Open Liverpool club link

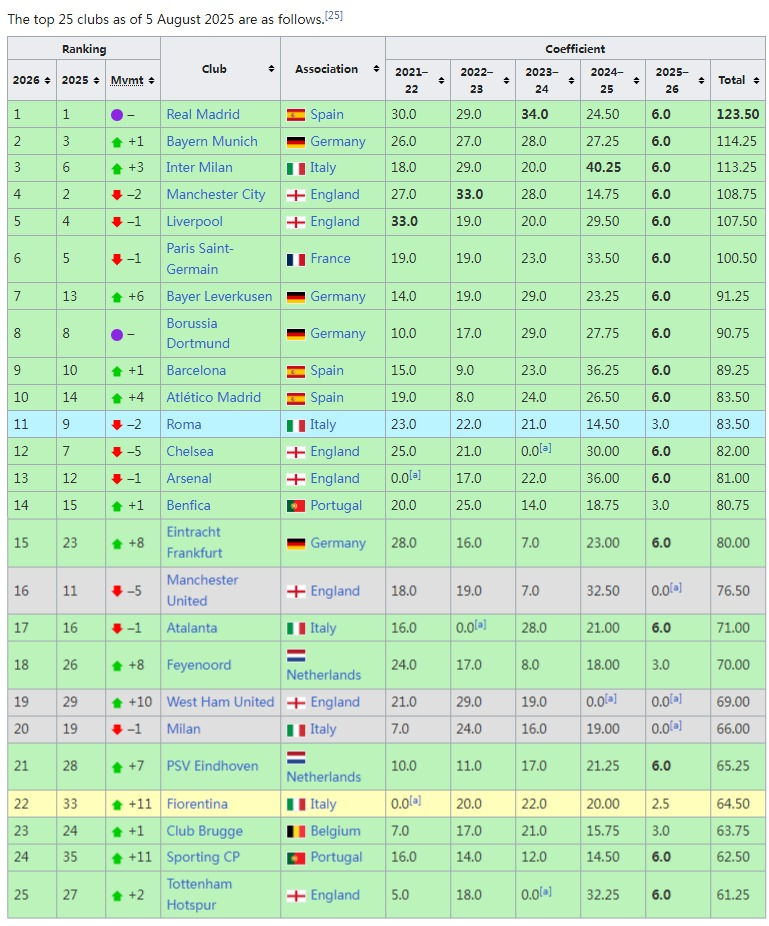[194, 221]
